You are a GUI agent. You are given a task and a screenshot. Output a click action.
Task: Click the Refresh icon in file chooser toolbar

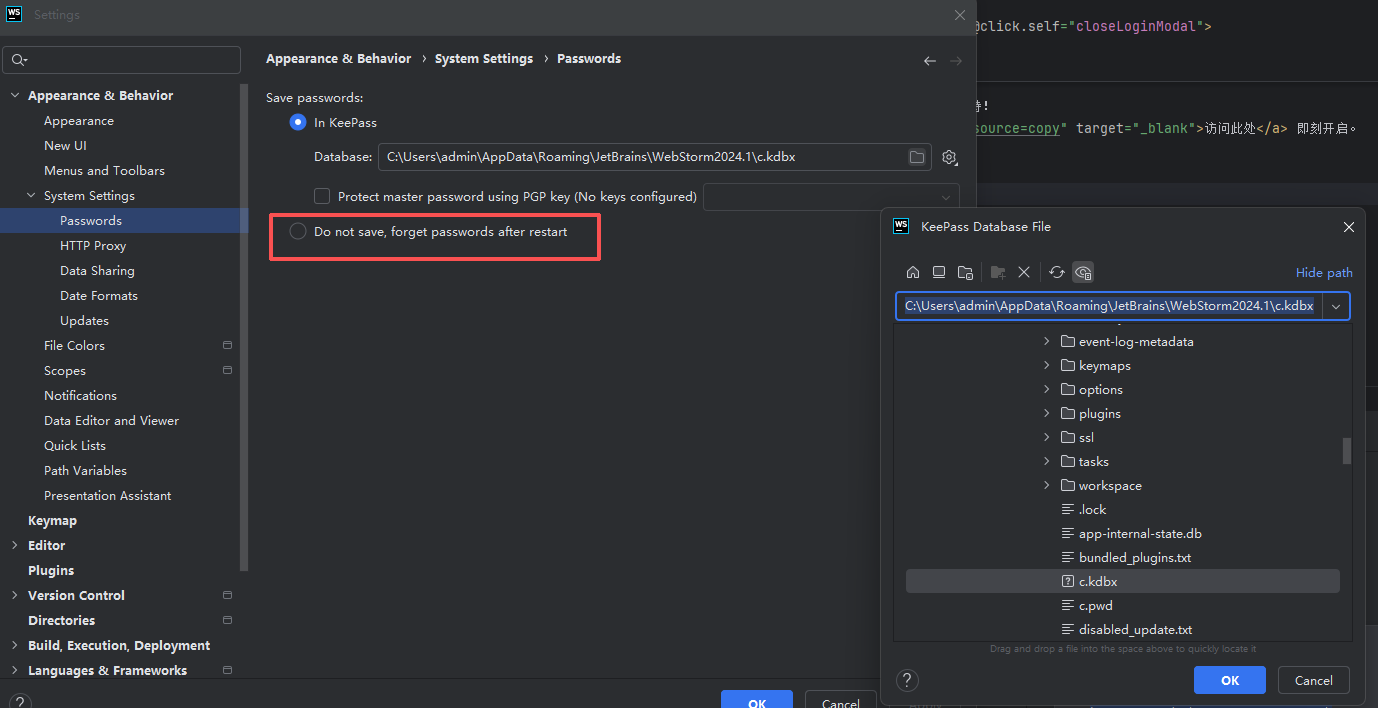click(1057, 272)
